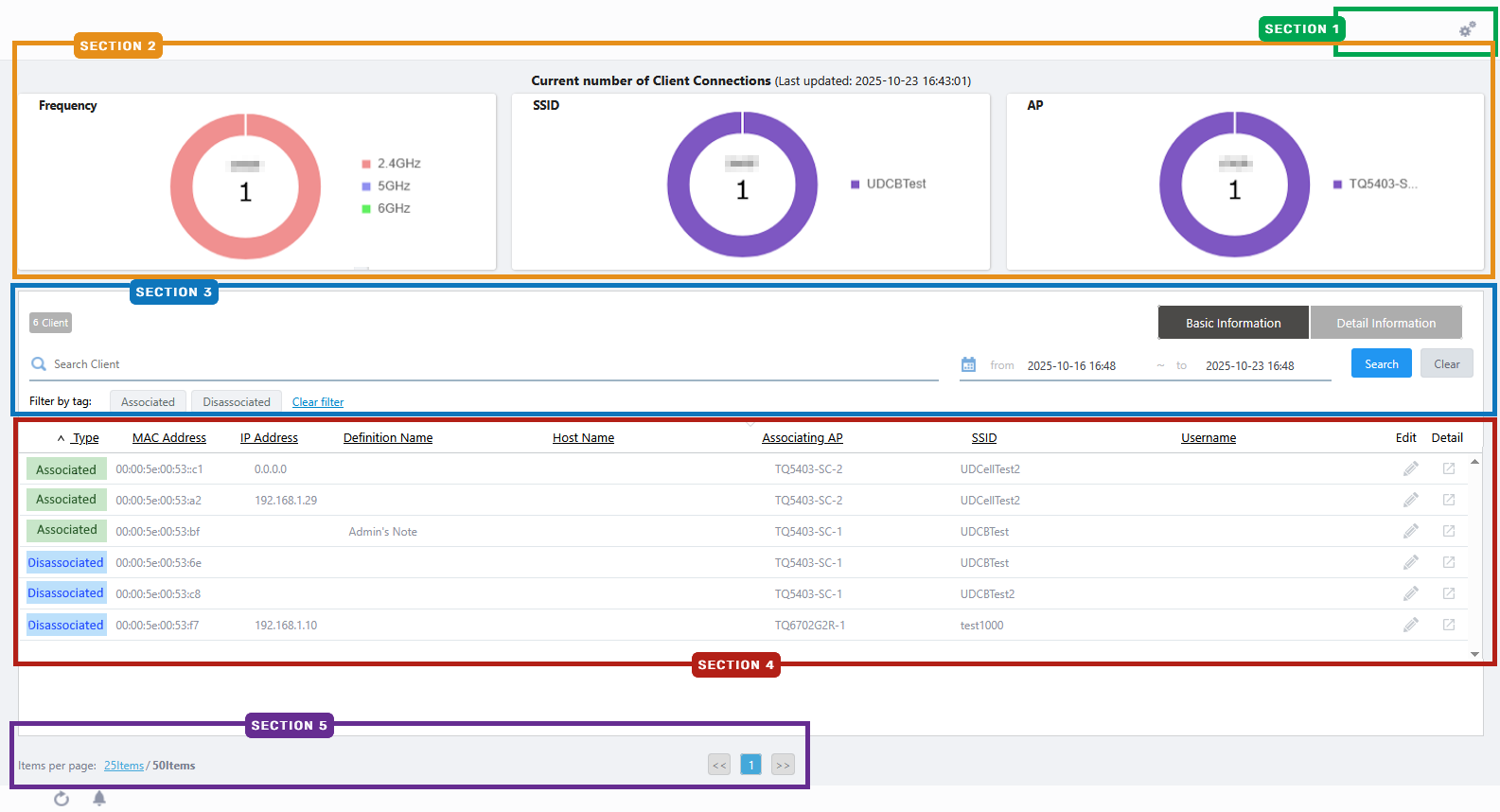Click the refresh icon at the bottom left
Screen dimensions: 1500x812
click(x=62, y=799)
